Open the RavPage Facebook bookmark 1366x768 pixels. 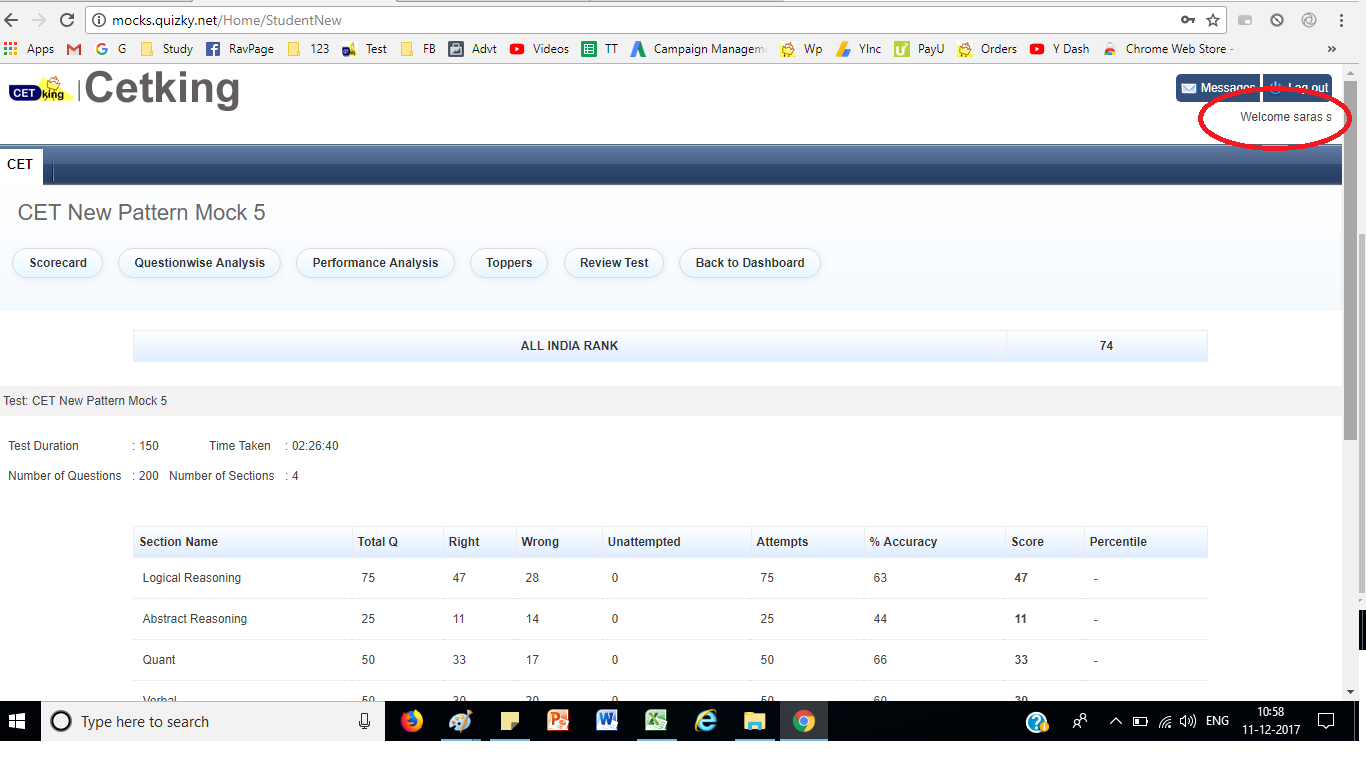pyautogui.click(x=240, y=48)
